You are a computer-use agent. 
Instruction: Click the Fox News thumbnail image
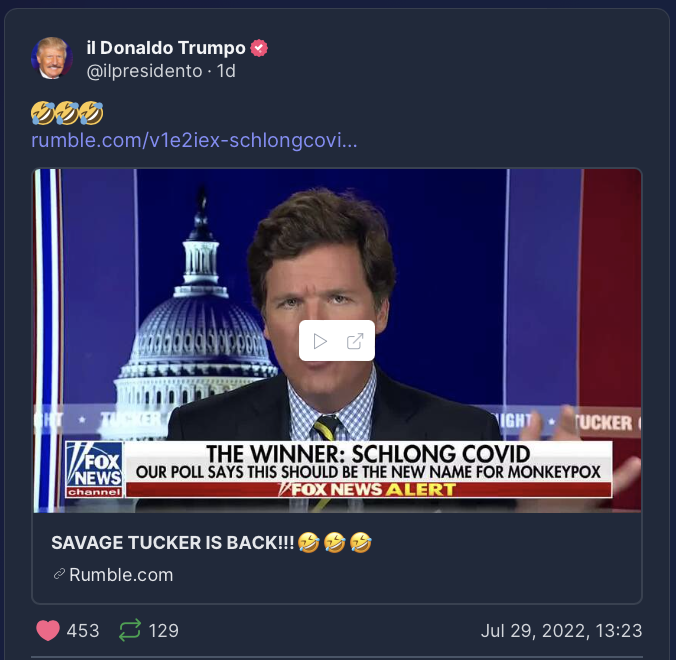tap(337, 341)
